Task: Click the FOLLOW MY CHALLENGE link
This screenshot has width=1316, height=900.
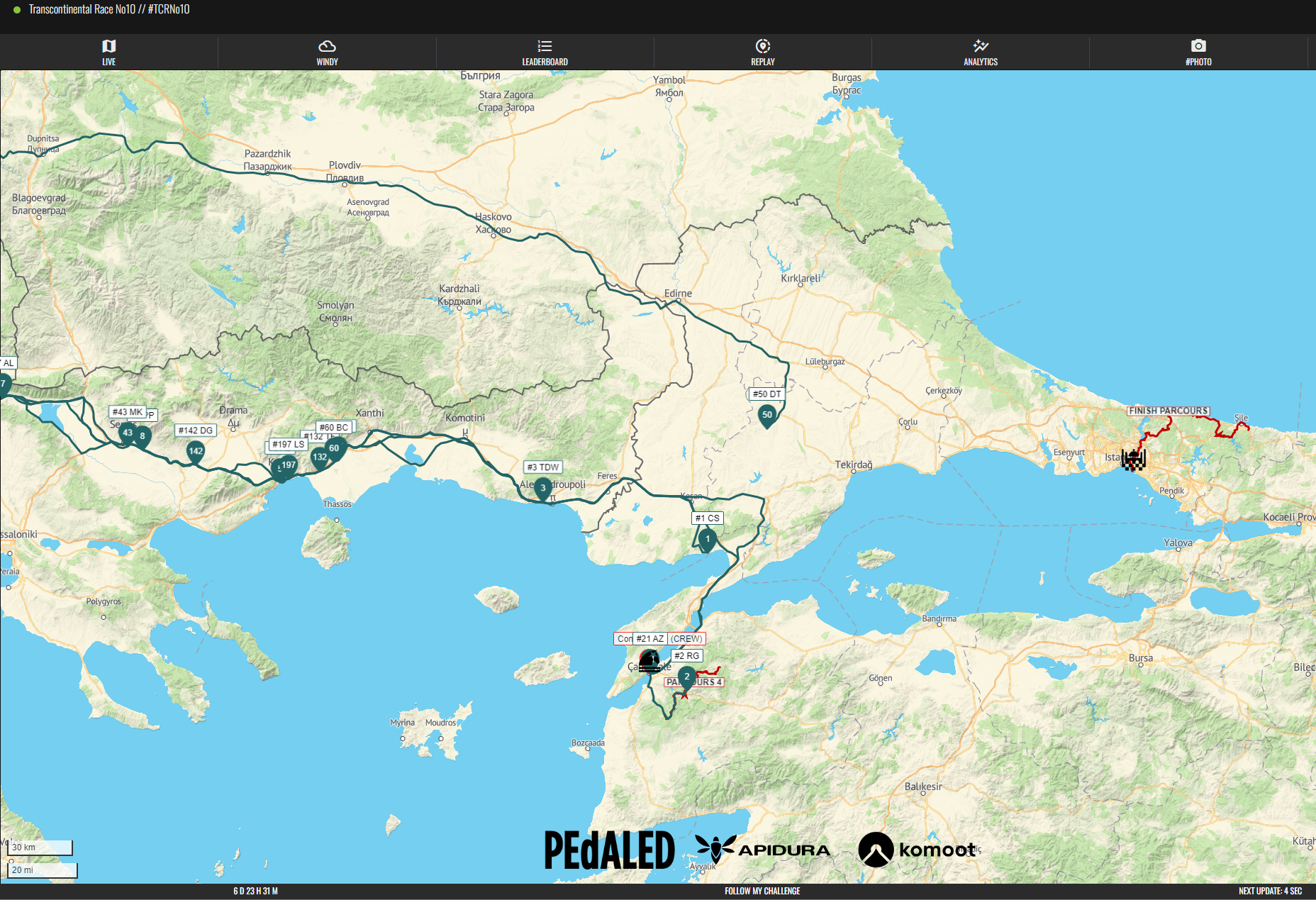Action: pos(762,891)
